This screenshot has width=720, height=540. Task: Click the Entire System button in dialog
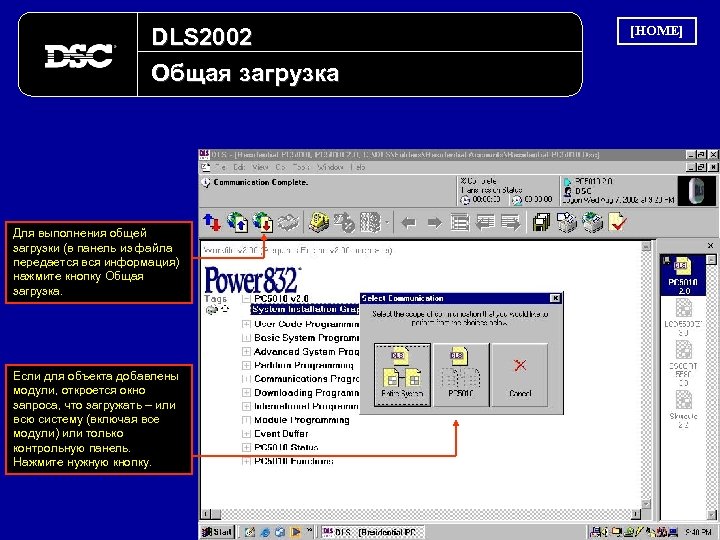[x=402, y=375]
